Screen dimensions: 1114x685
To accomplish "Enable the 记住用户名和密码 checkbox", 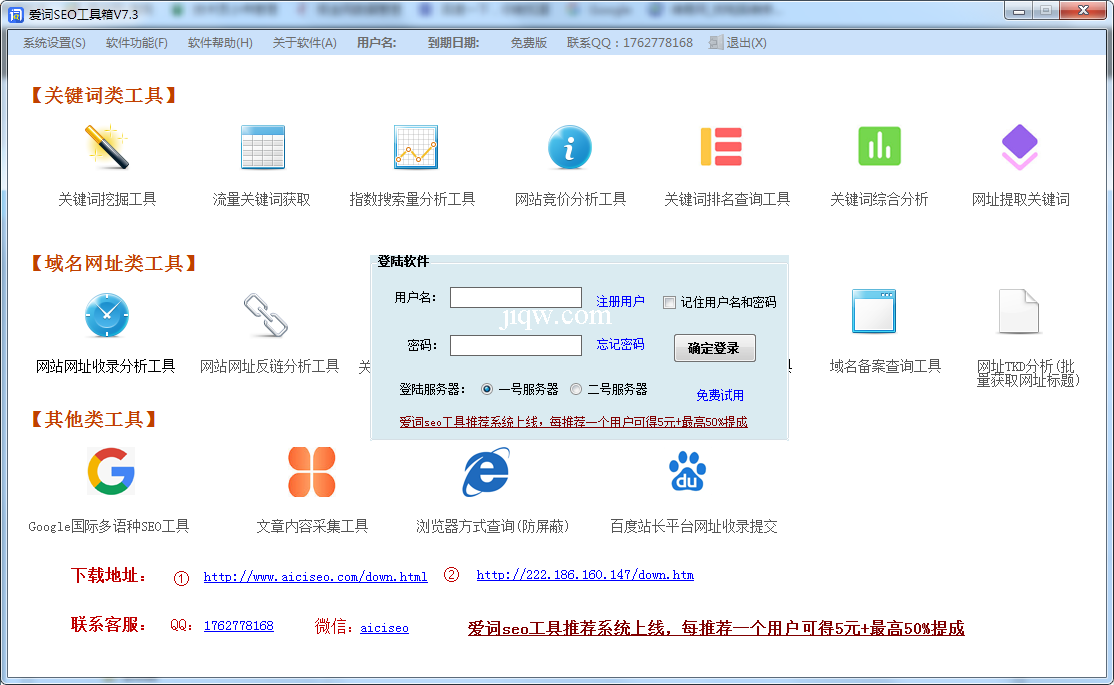I will pos(670,303).
